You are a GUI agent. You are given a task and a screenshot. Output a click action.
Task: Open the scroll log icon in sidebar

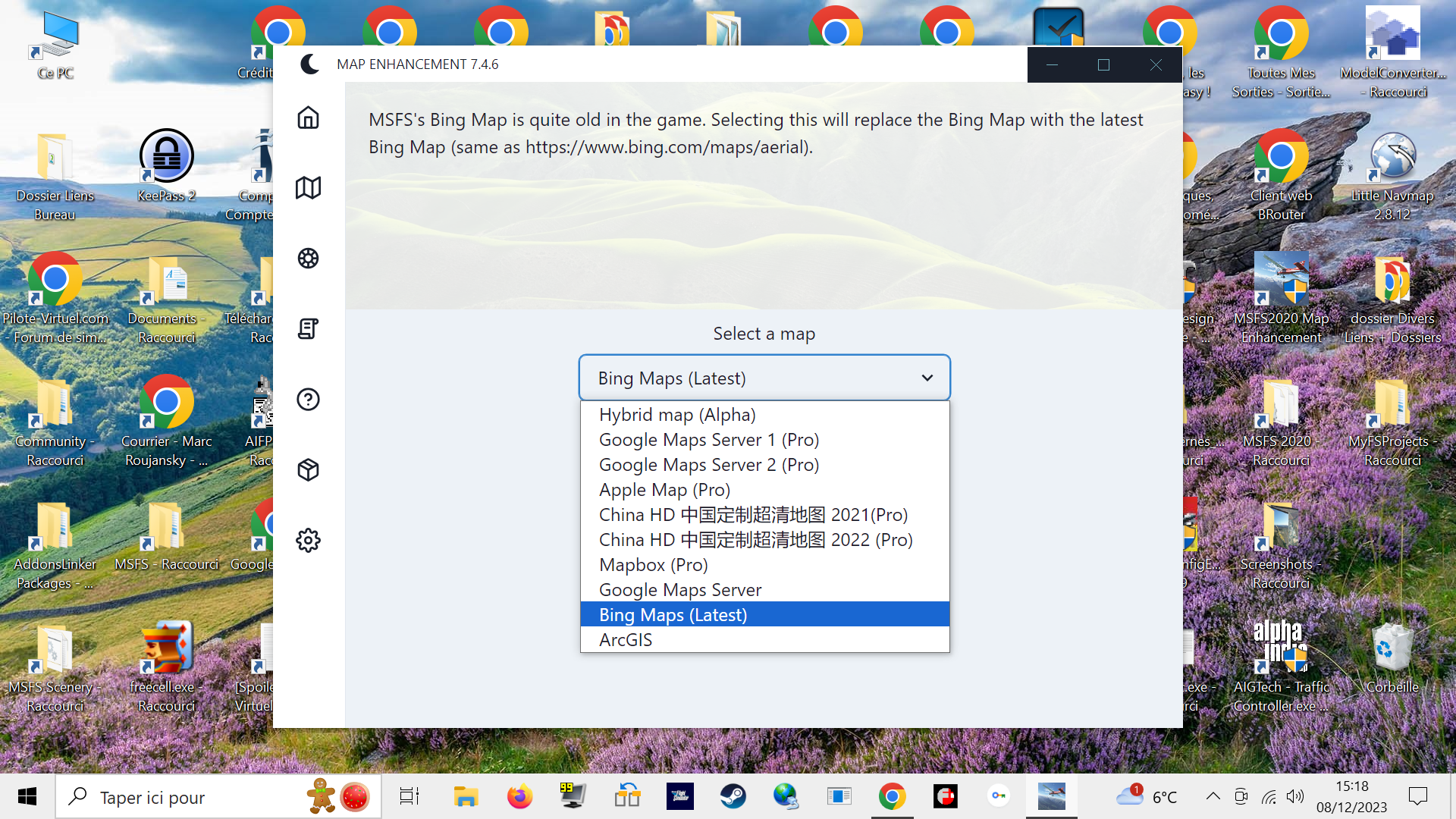(x=308, y=329)
